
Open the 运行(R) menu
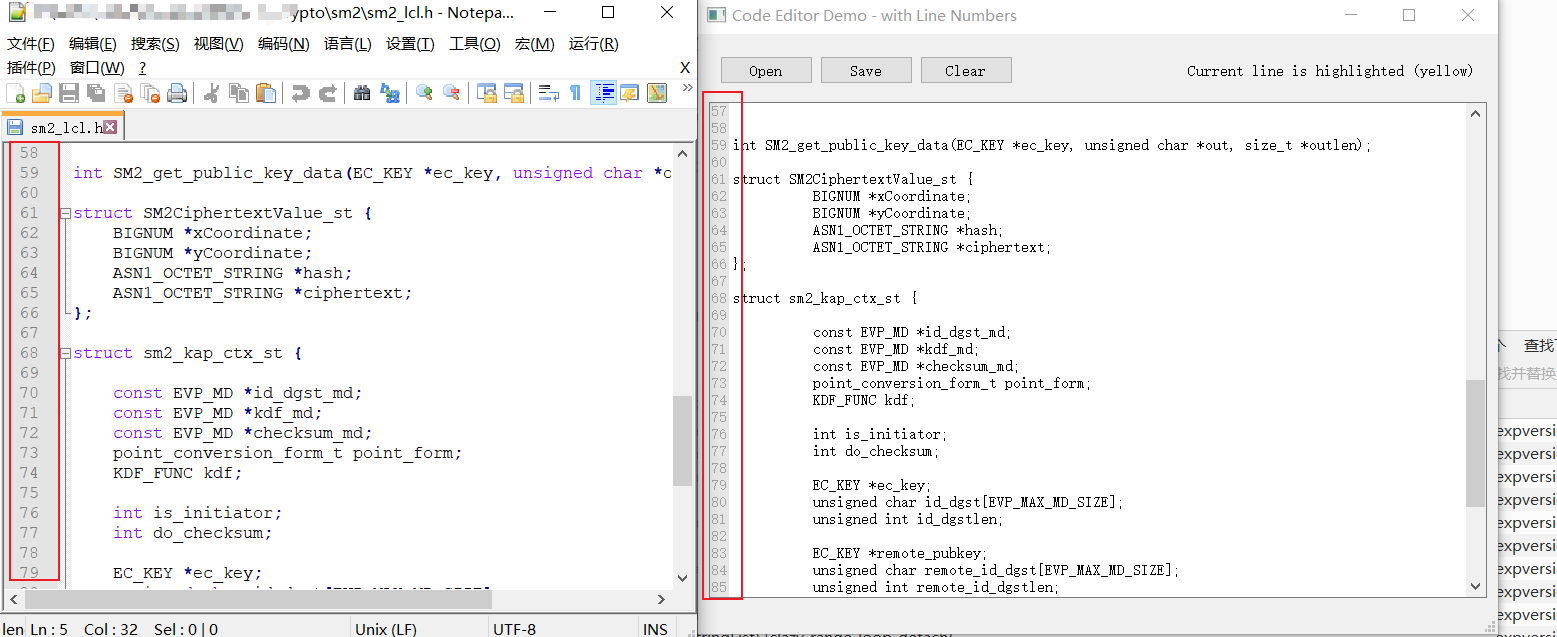click(x=594, y=44)
